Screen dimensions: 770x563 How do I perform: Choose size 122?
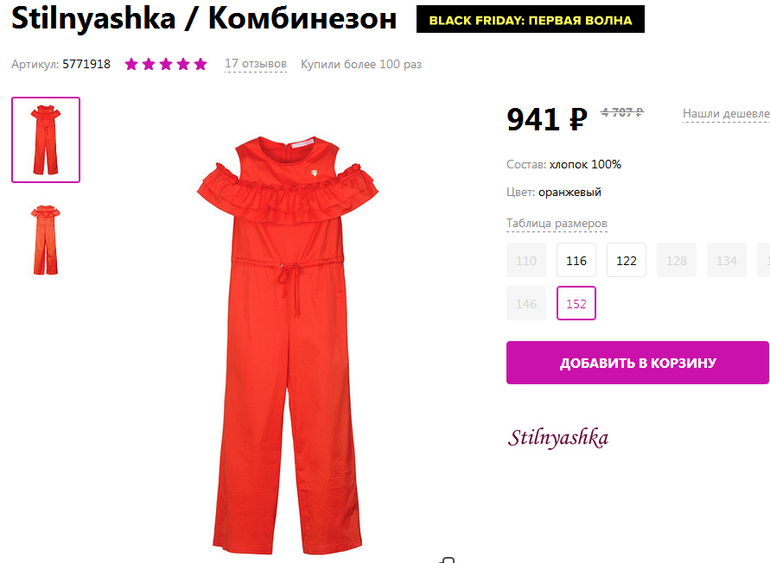tap(626, 260)
